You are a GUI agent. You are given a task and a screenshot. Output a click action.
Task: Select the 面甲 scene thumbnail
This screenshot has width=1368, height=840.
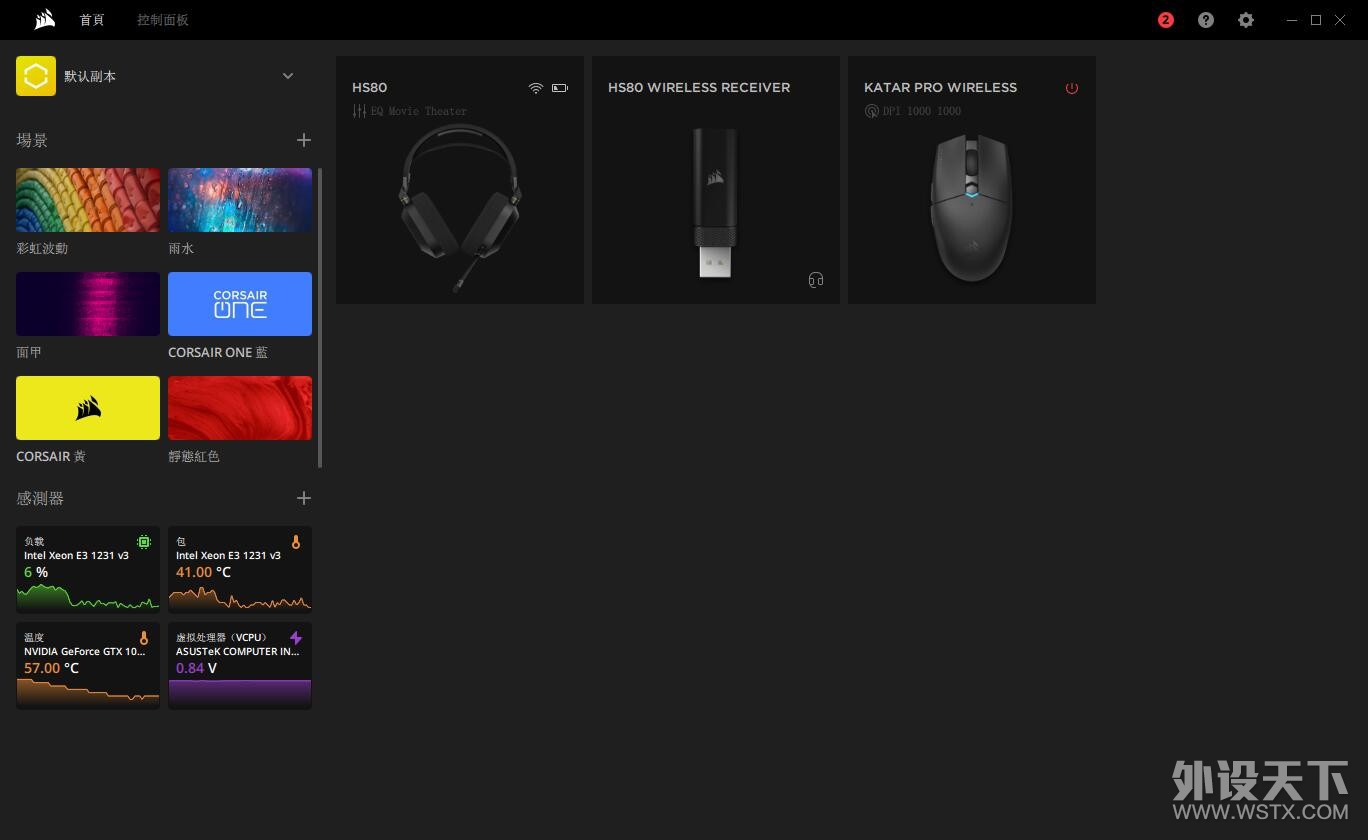(88, 304)
